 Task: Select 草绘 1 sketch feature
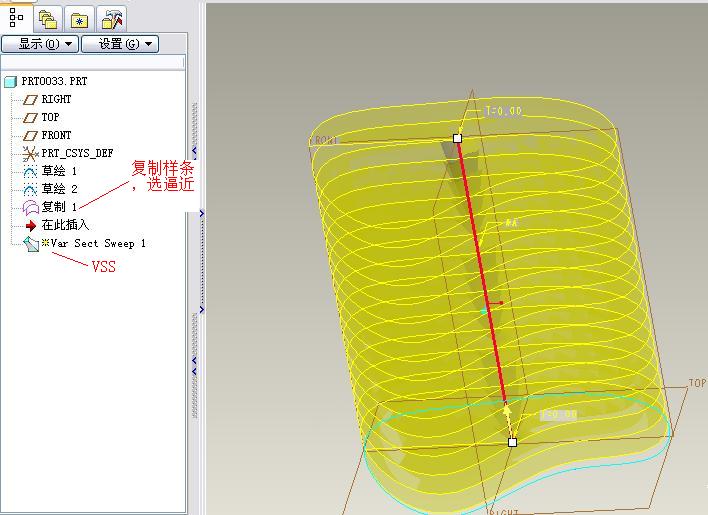pyautogui.click(x=59, y=171)
